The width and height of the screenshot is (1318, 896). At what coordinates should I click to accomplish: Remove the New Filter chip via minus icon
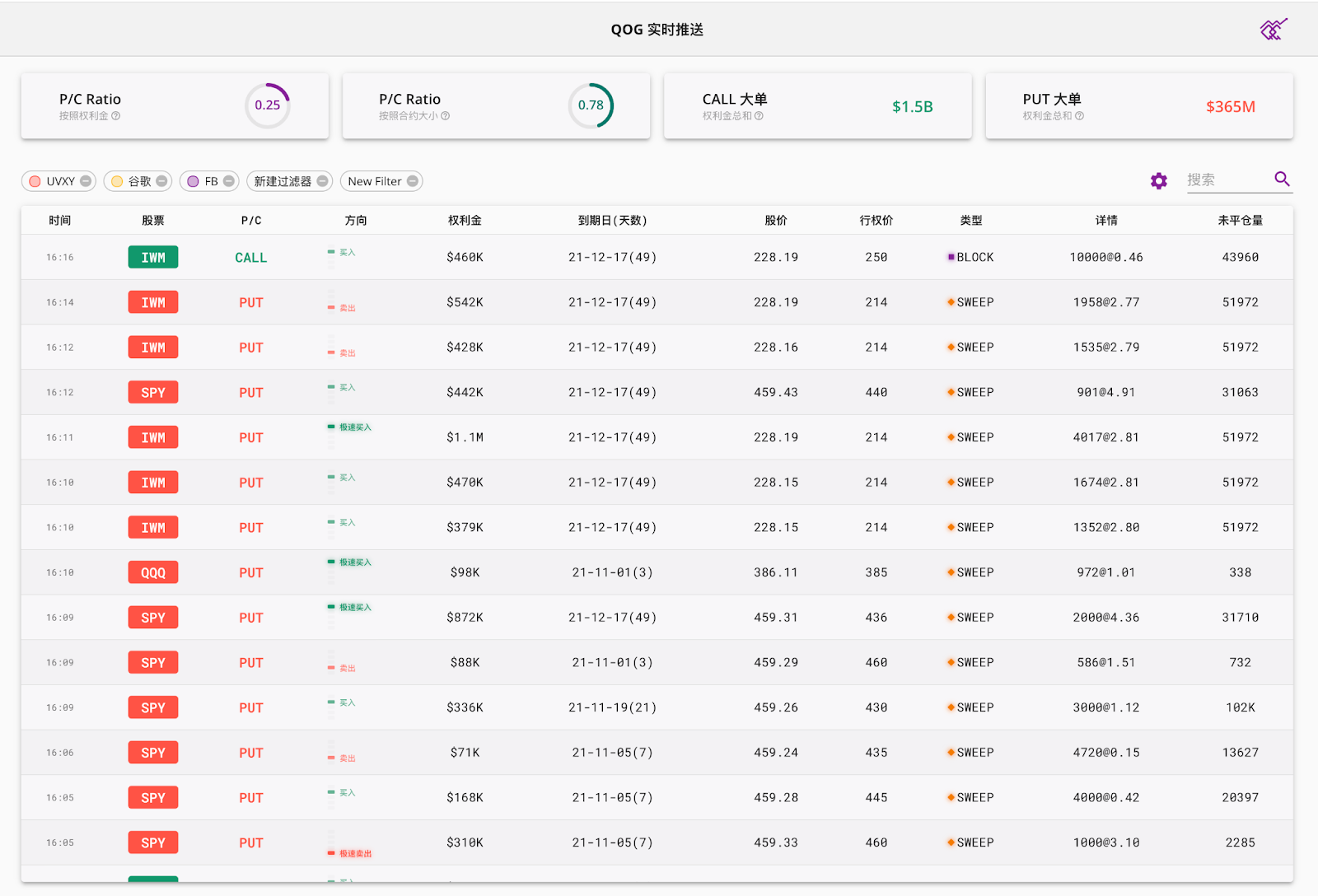tap(413, 181)
